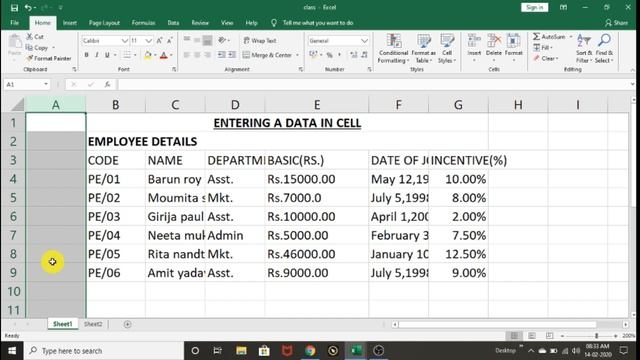Open Chrome from the taskbar
This screenshot has width=640, height=360.
coord(310,351)
